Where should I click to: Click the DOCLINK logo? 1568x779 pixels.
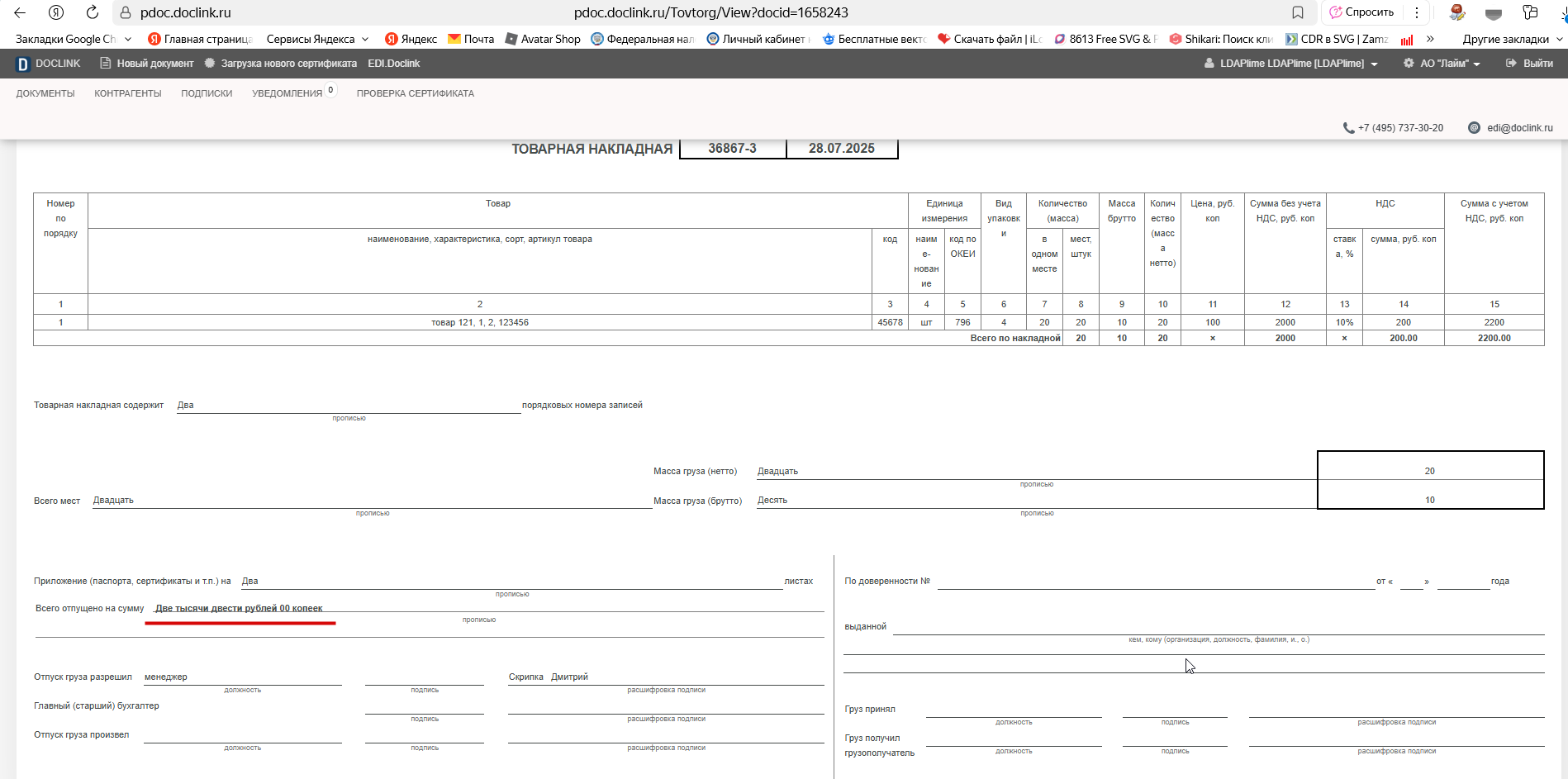(49, 64)
